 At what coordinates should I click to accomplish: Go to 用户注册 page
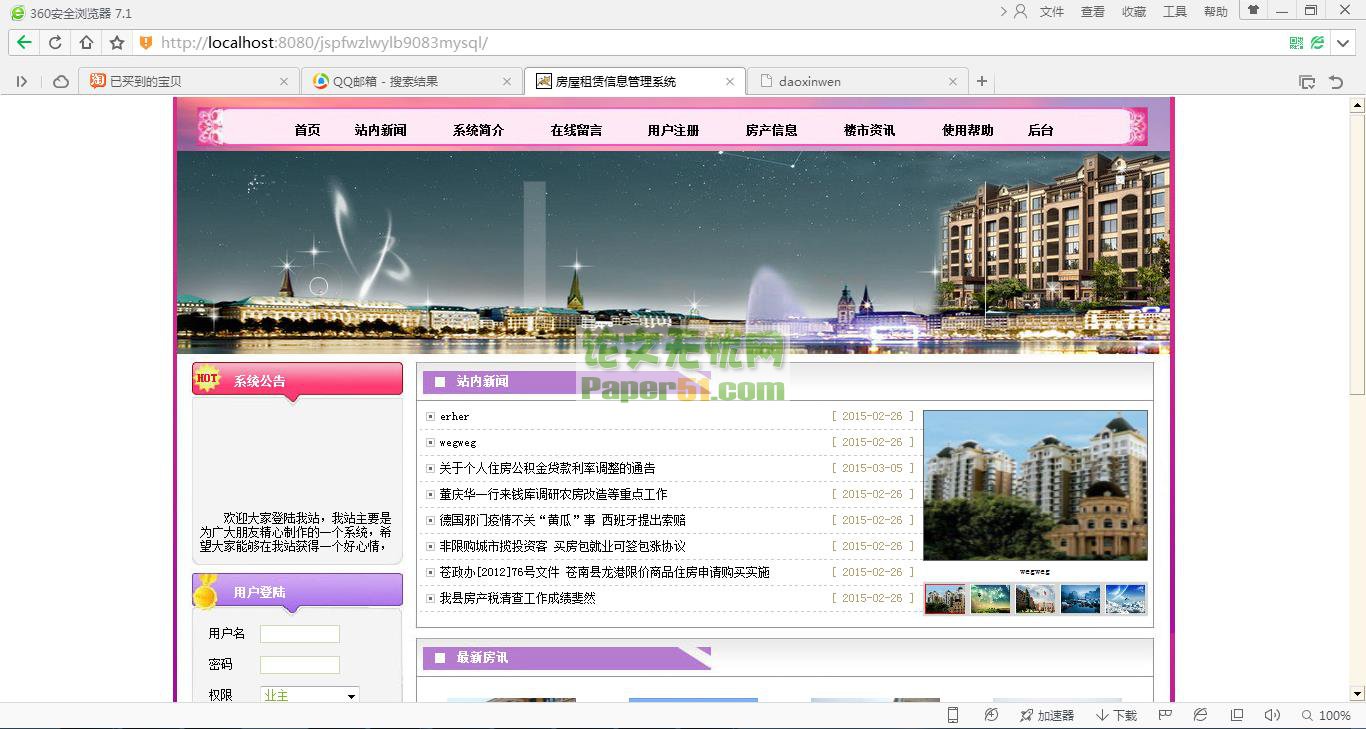click(x=673, y=130)
